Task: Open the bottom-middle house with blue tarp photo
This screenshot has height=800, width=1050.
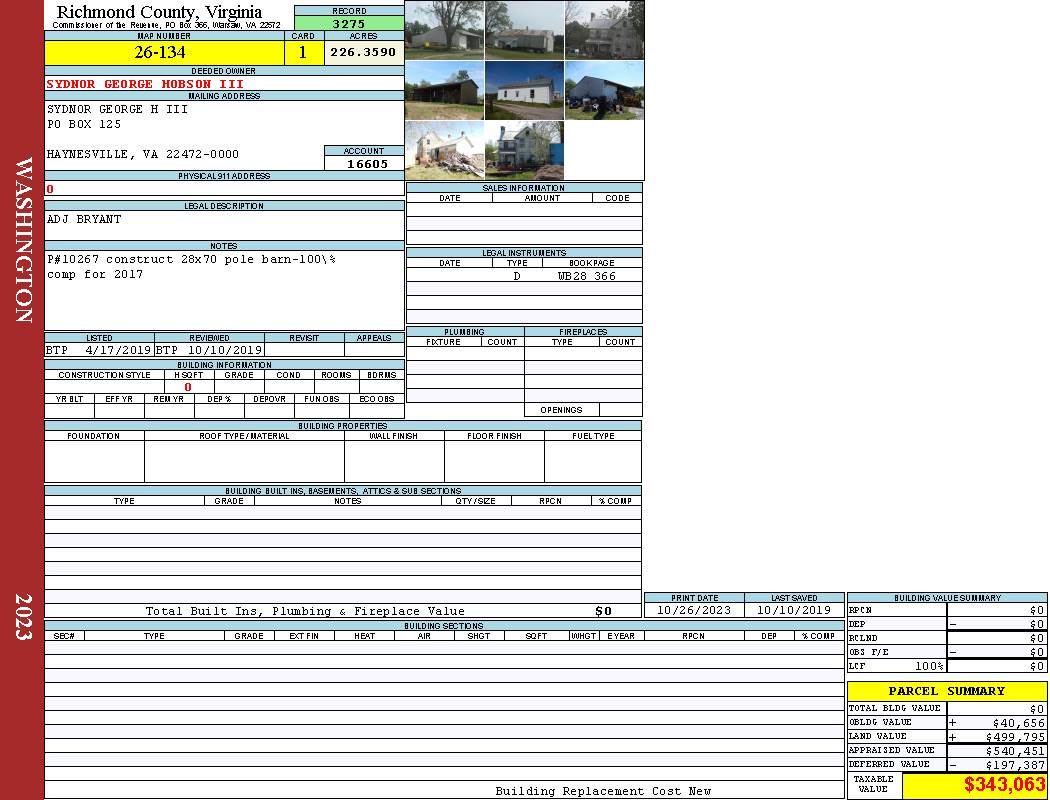Action: tap(524, 150)
